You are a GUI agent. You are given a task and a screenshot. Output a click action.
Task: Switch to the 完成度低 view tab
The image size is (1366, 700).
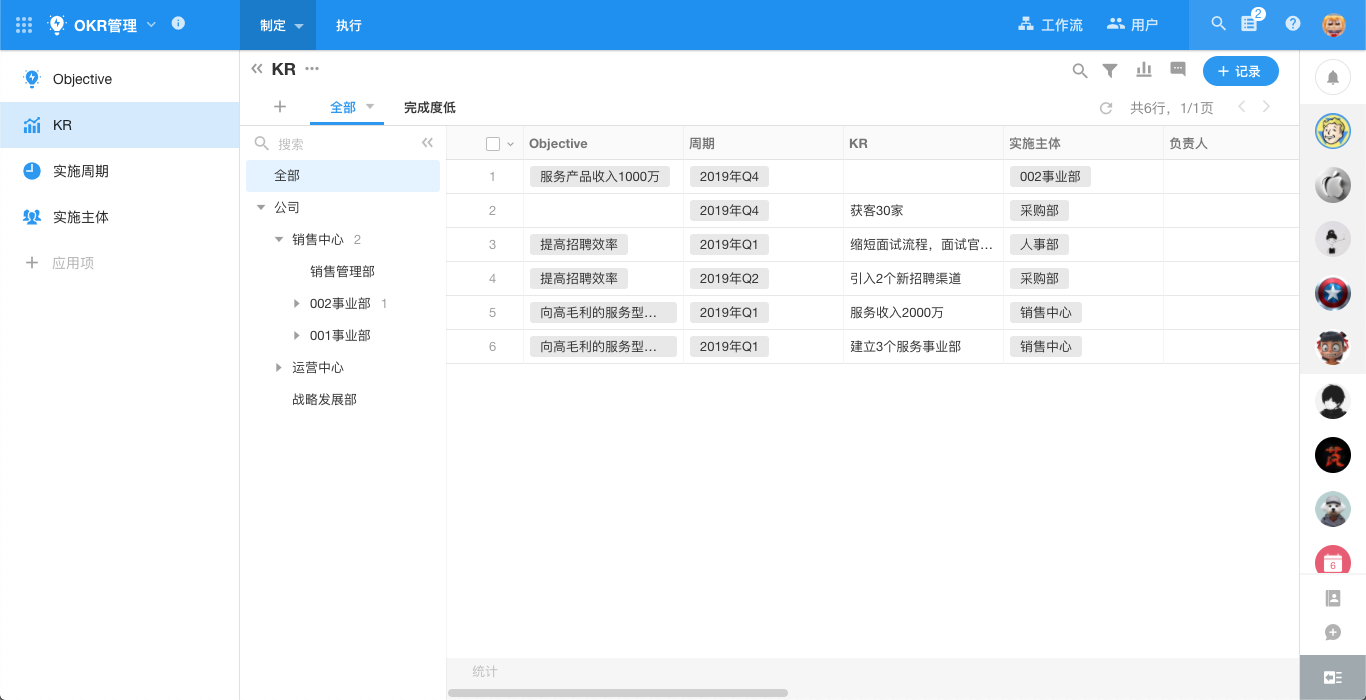(x=429, y=108)
